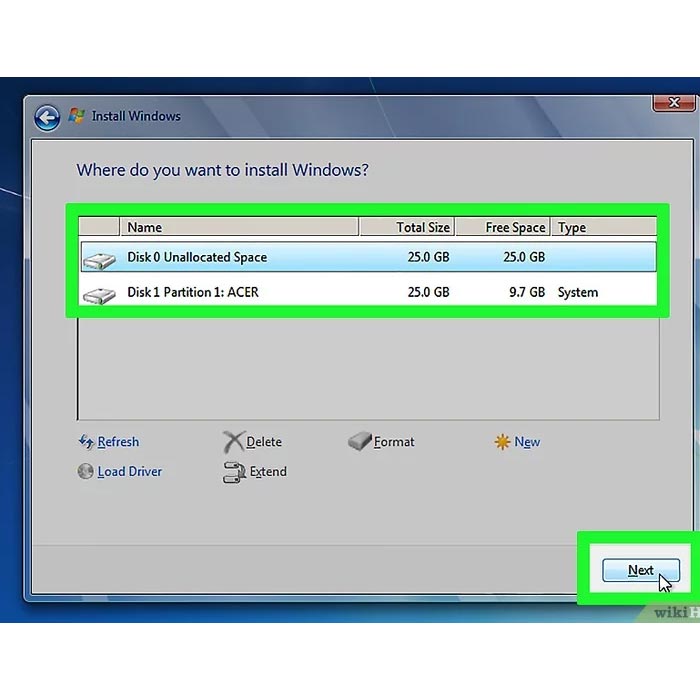Image resolution: width=700 pixels, height=700 pixels.
Task: Click the Extend drives icon
Action: pyautogui.click(x=234, y=473)
